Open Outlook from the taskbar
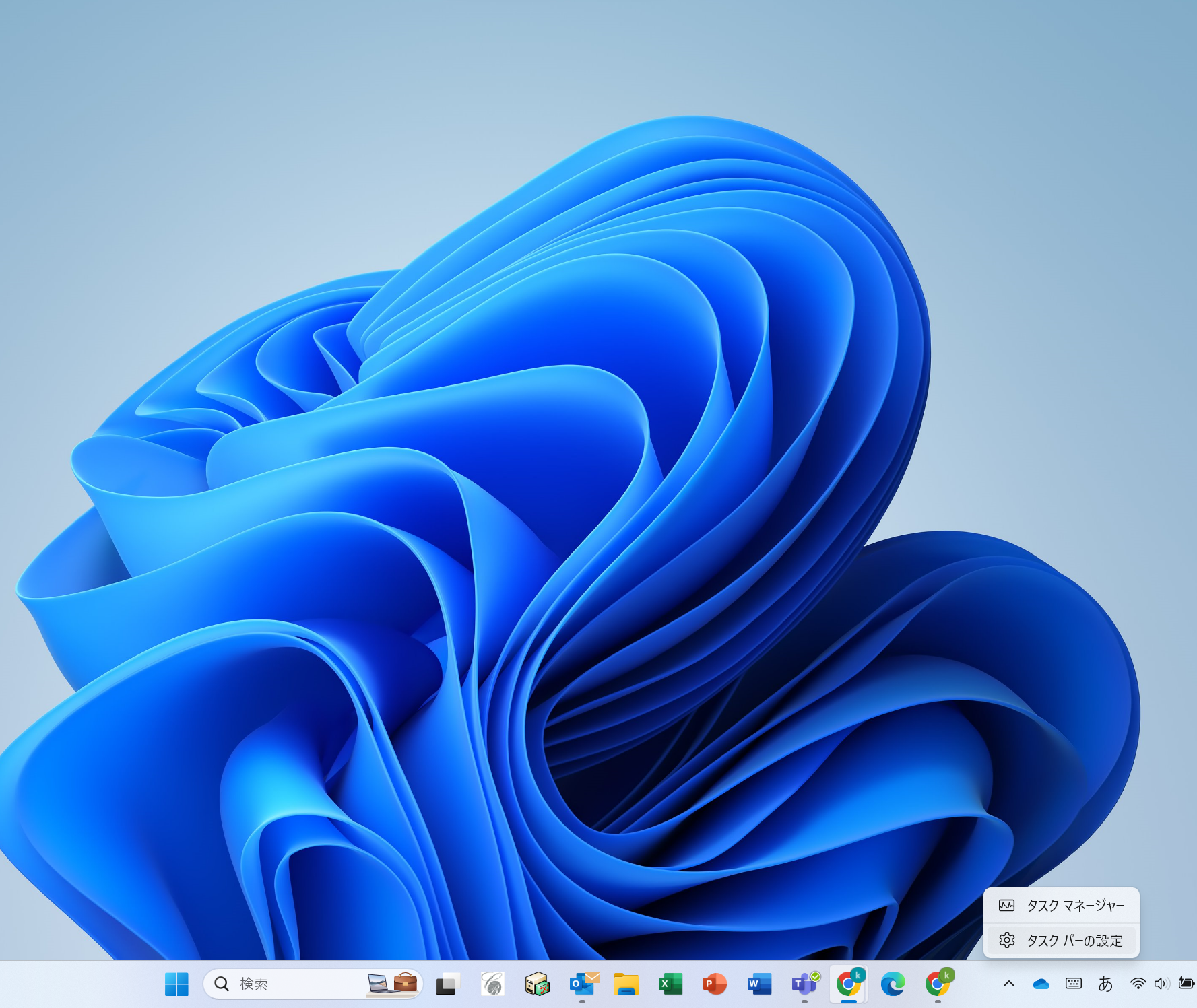The height and width of the screenshot is (1008, 1197). 582,984
